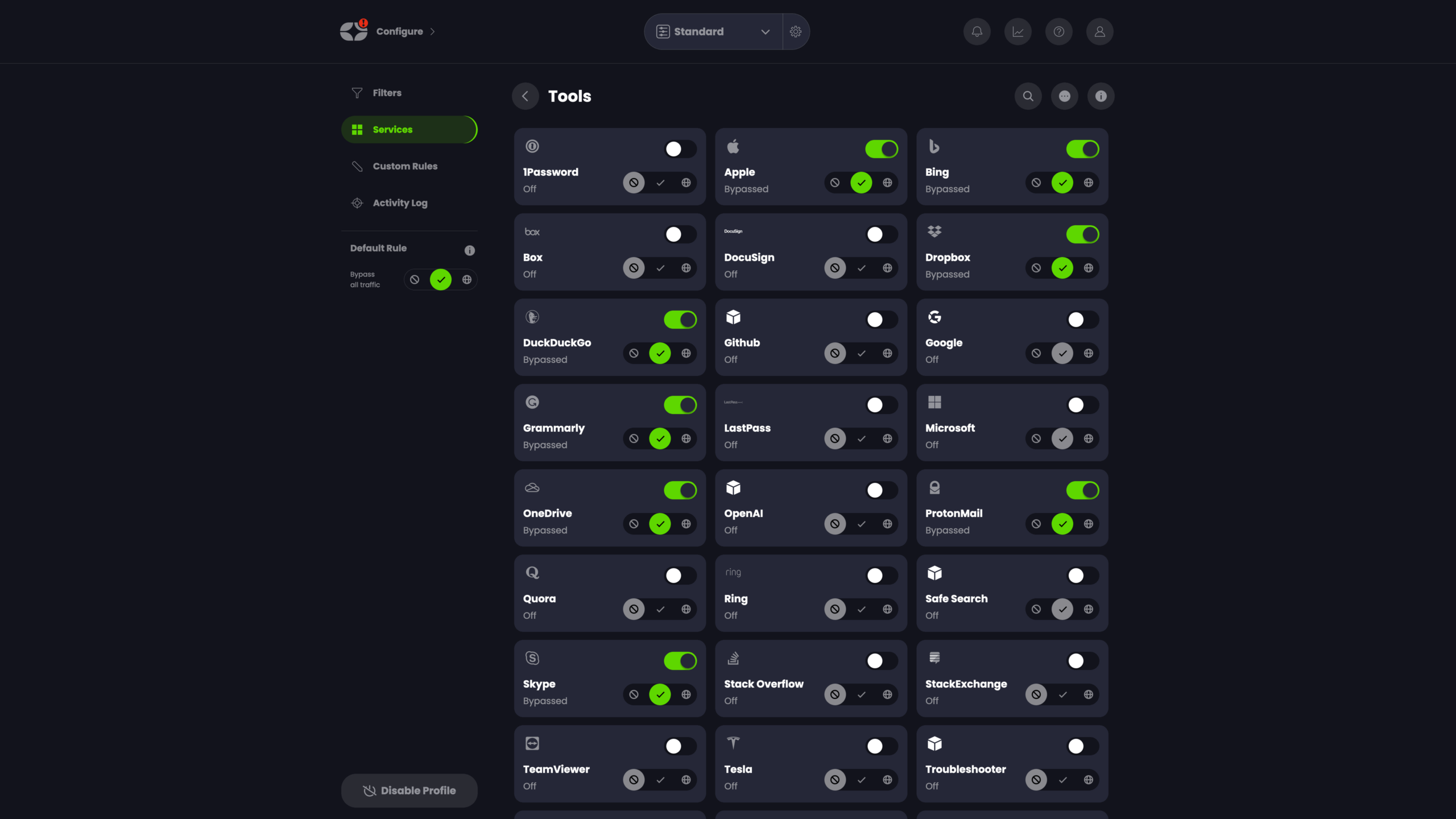
Task: Click the Tools info icon
Action: [1101, 96]
